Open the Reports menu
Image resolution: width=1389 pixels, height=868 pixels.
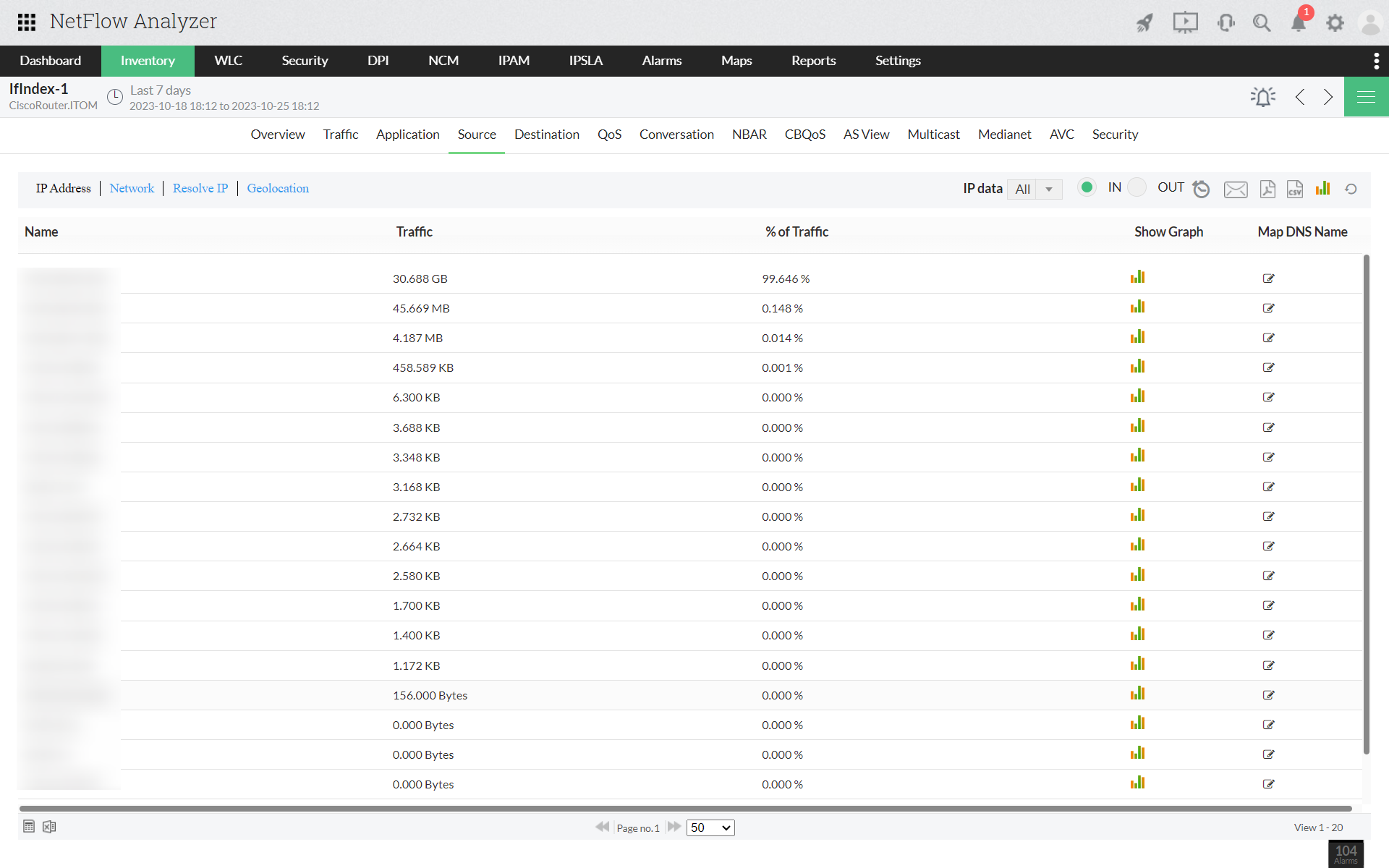(813, 61)
